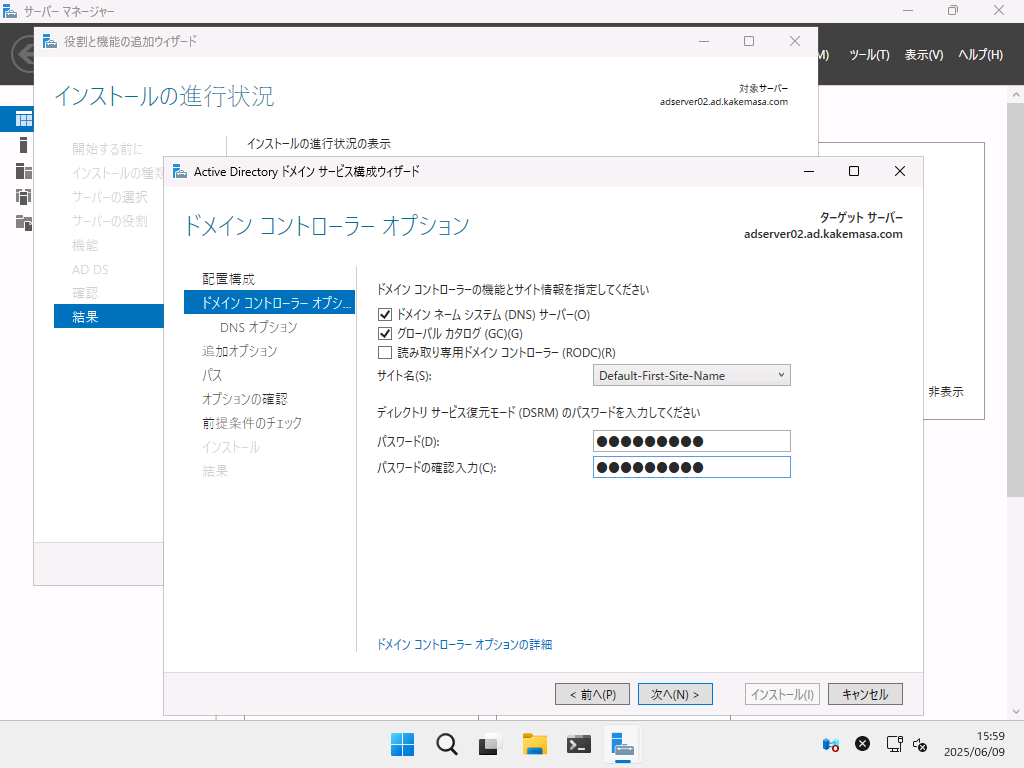The image size is (1024, 768).
Task: Open Dashboard icon in Server Manager sidebar
Action: 24,119
